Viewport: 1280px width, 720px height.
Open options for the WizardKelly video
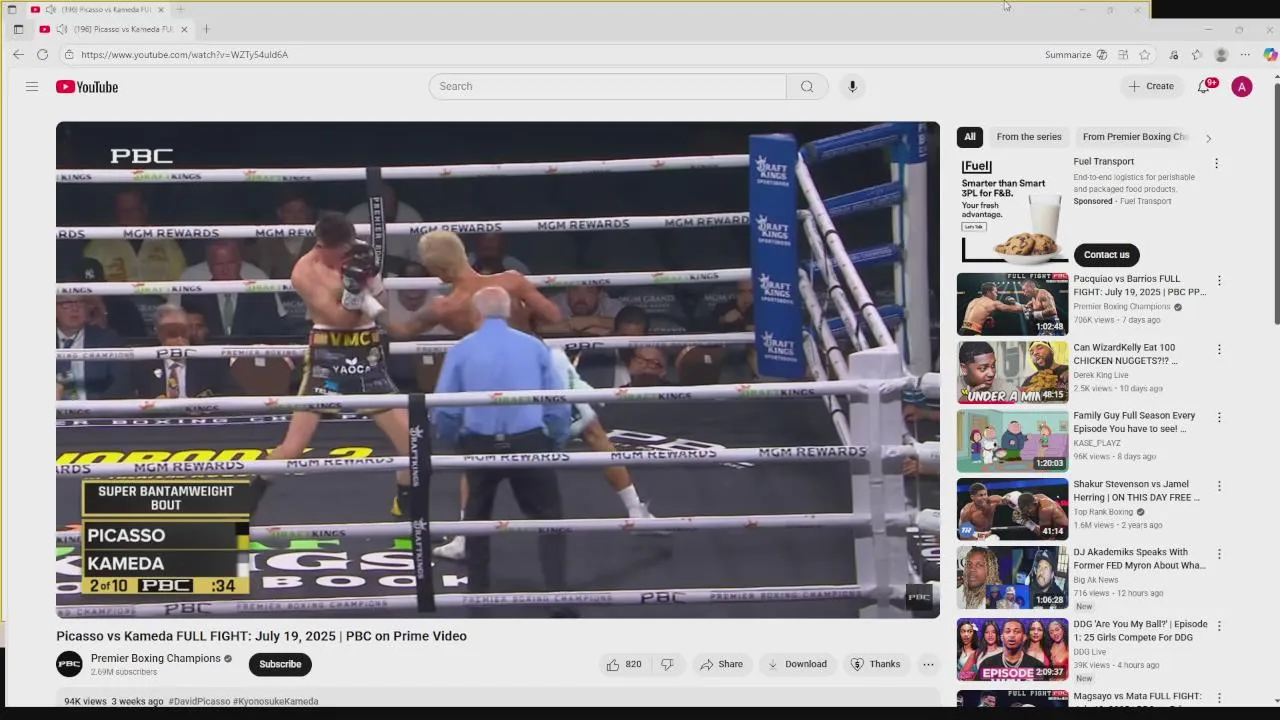tap(1219, 349)
